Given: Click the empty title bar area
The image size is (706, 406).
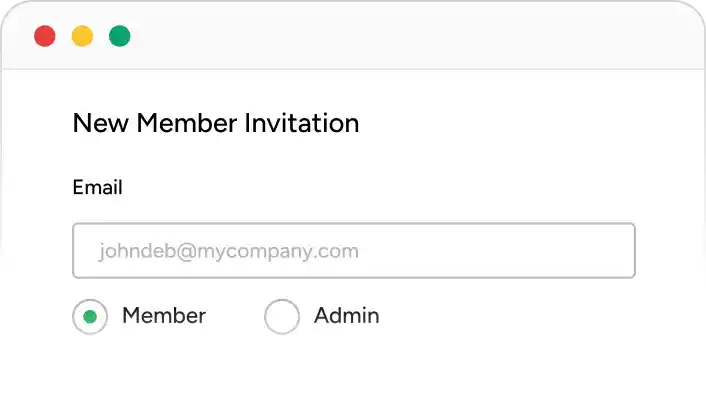Looking at the screenshot, I should pos(405,36).
